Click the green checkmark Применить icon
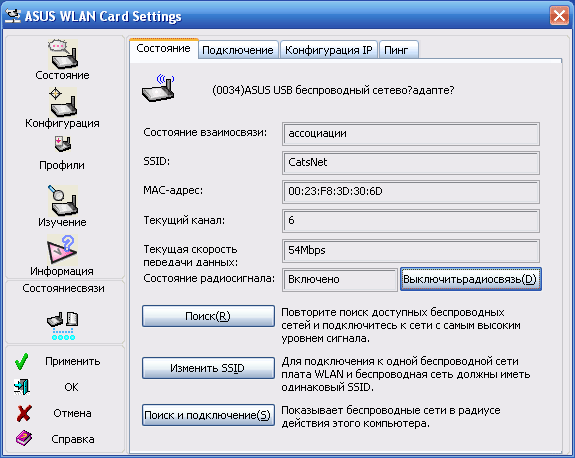The width and height of the screenshot is (575, 458). [x=22, y=361]
